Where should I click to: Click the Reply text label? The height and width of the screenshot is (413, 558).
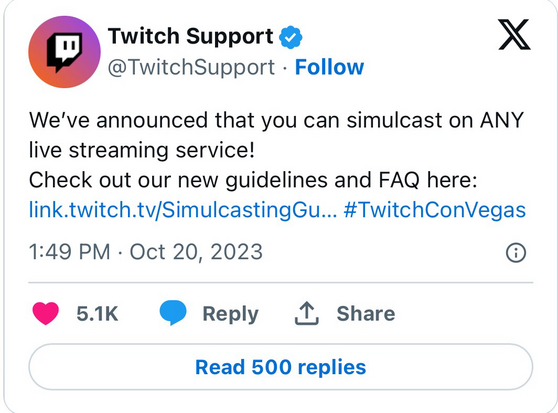[x=231, y=314]
